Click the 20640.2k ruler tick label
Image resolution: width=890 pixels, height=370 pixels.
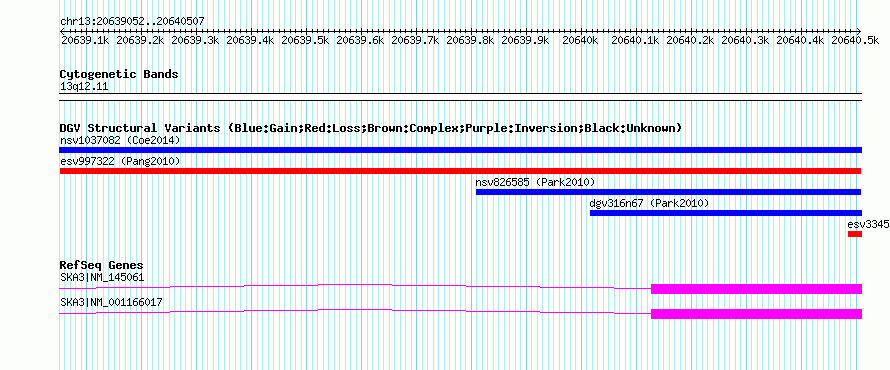point(690,40)
